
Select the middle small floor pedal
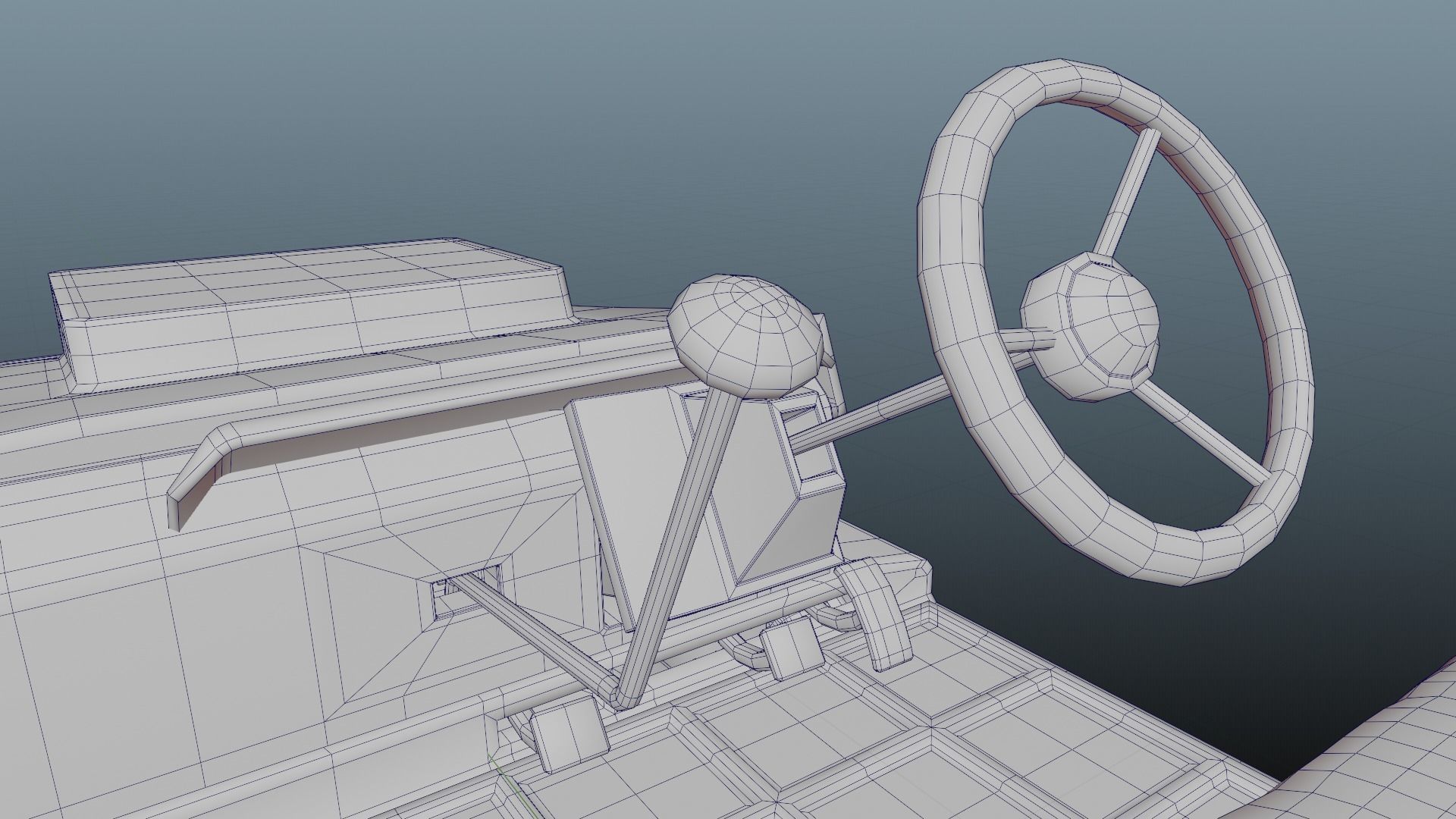(x=792, y=648)
